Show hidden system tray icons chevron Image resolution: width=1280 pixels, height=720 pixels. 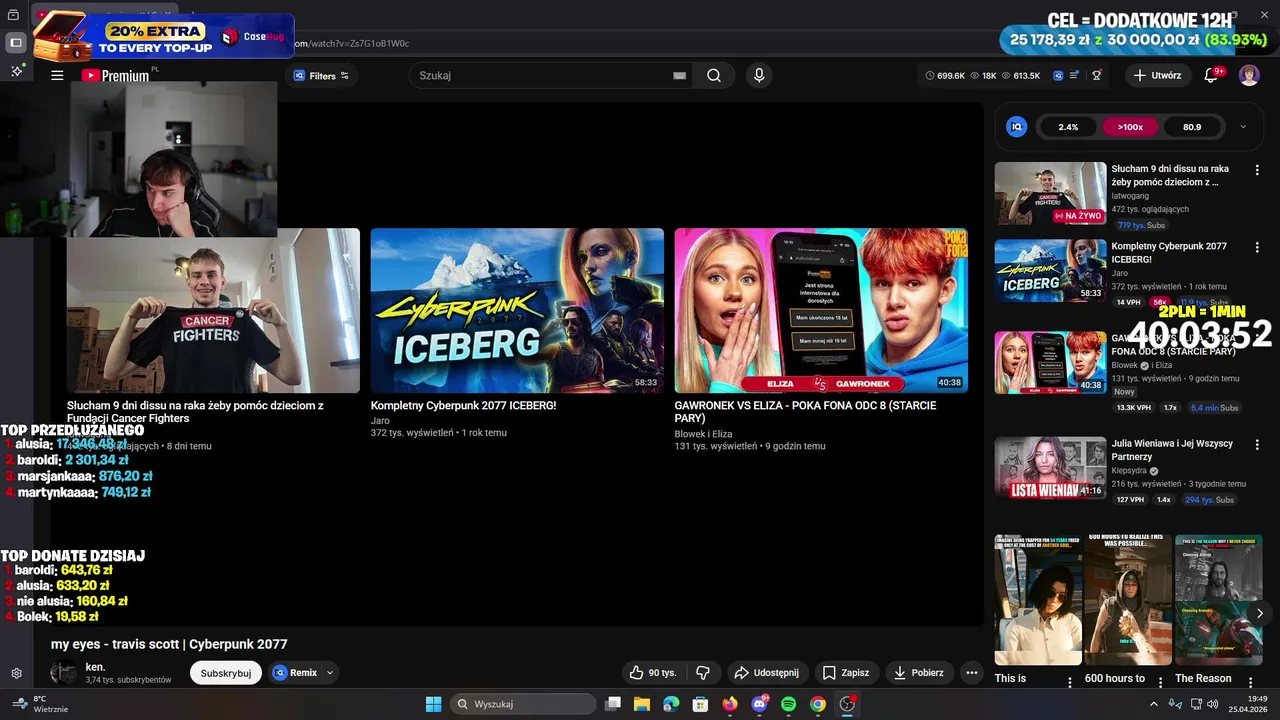point(1154,704)
